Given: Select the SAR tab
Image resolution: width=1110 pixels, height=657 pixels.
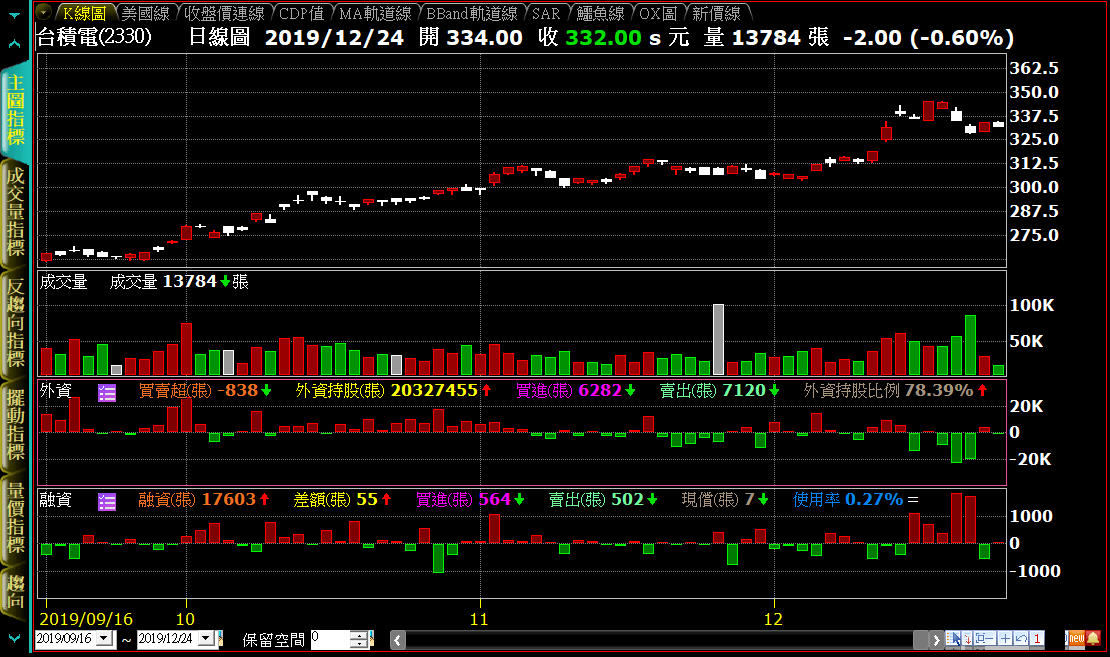Looking at the screenshot, I should tap(546, 13).
